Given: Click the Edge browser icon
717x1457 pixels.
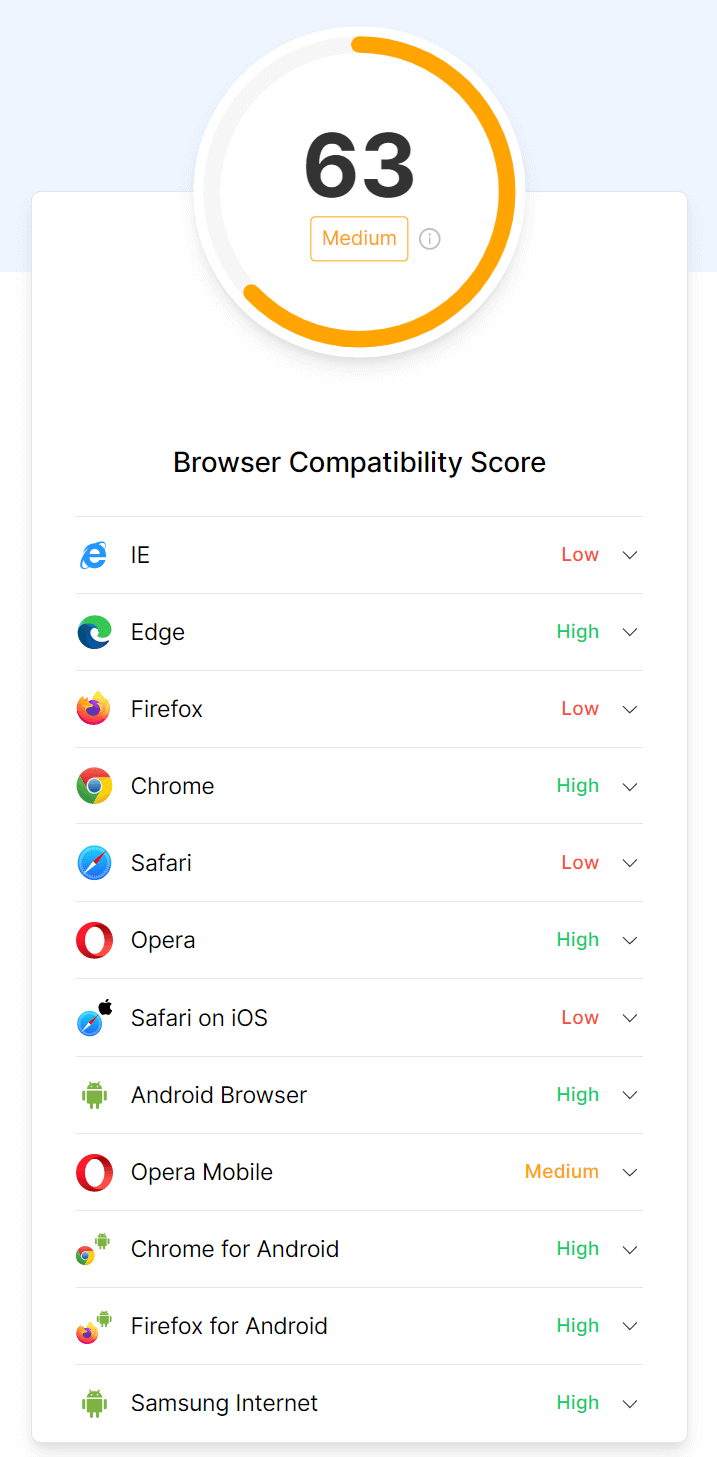Looking at the screenshot, I should 95,632.
